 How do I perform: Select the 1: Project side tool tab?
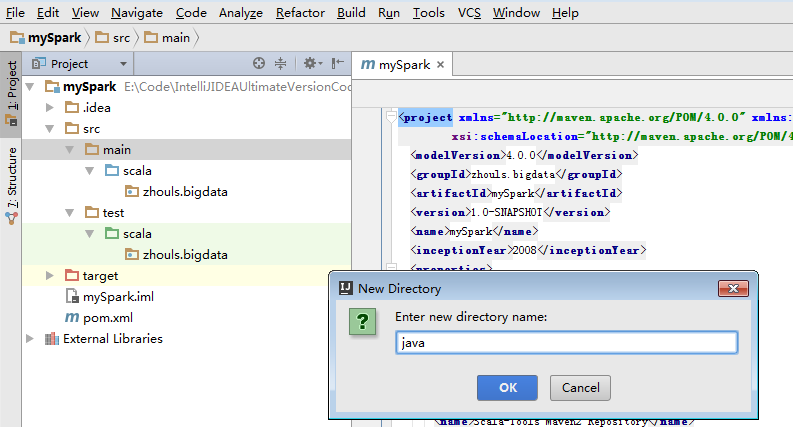pyautogui.click(x=11, y=93)
